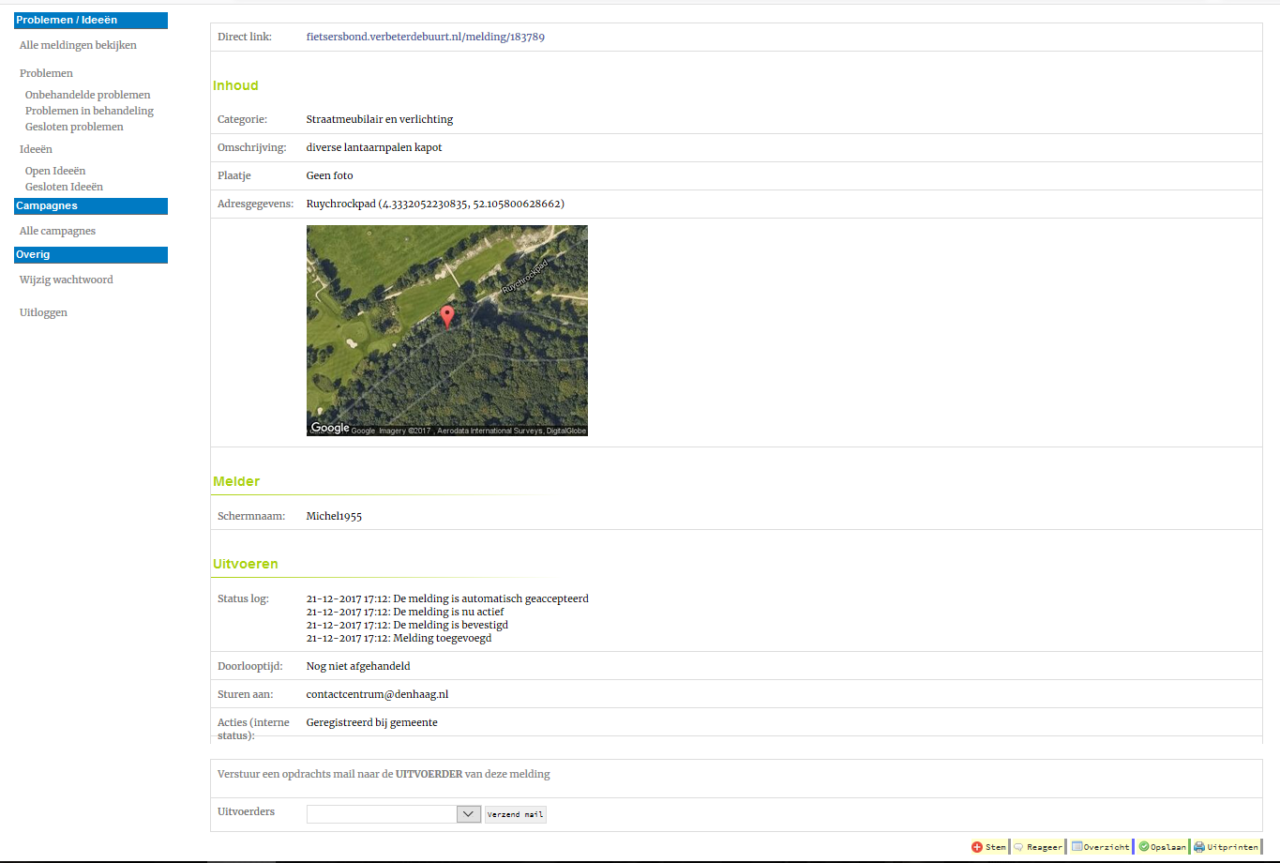Click the Reageer speech bubble button
The height and width of the screenshot is (863, 1280).
click(x=1038, y=847)
